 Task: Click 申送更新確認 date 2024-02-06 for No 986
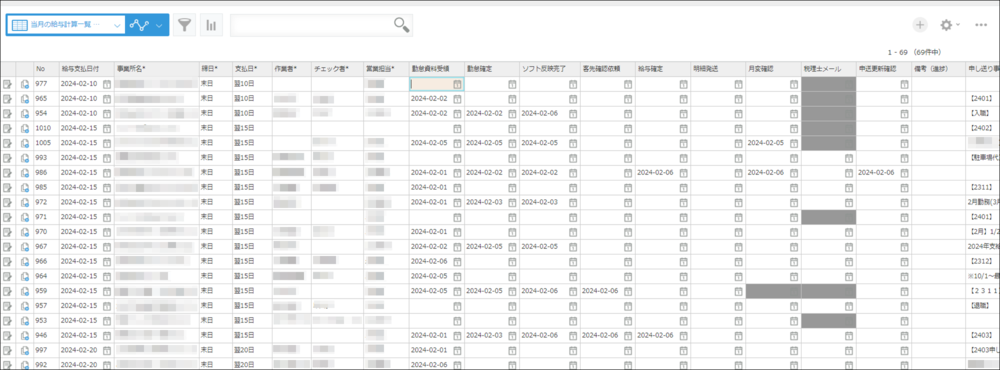coord(875,172)
